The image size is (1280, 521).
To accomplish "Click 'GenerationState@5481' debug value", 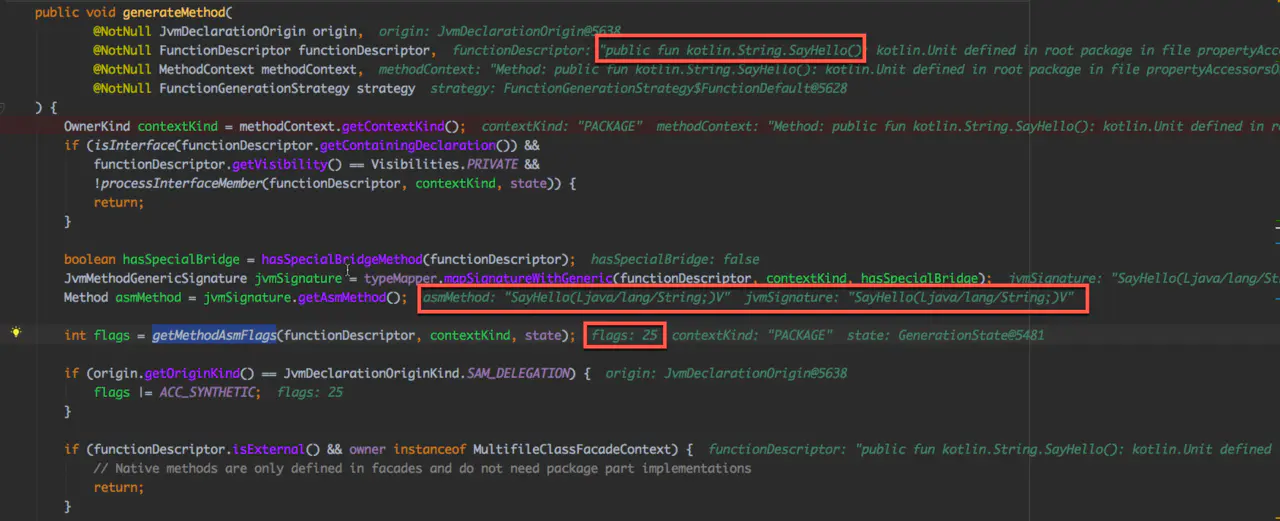I will (971, 335).
